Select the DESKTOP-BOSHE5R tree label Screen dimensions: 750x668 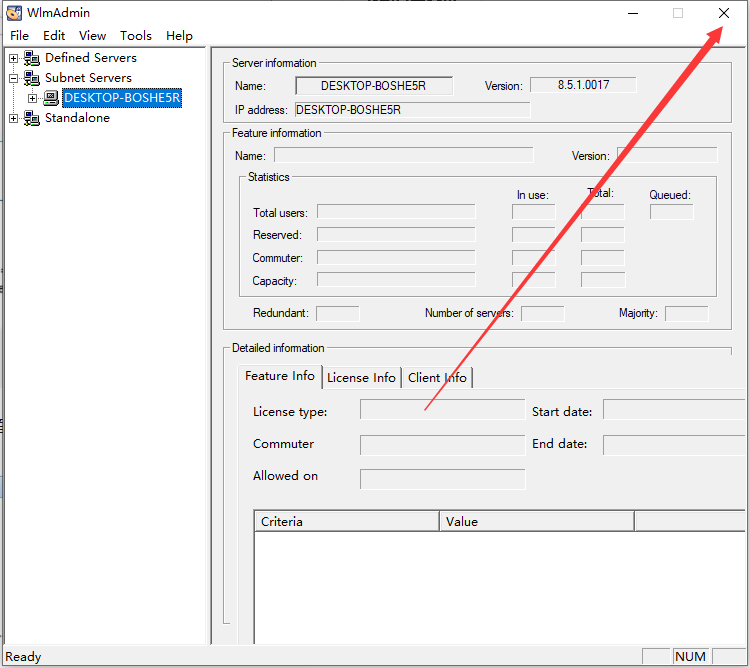[x=122, y=98]
